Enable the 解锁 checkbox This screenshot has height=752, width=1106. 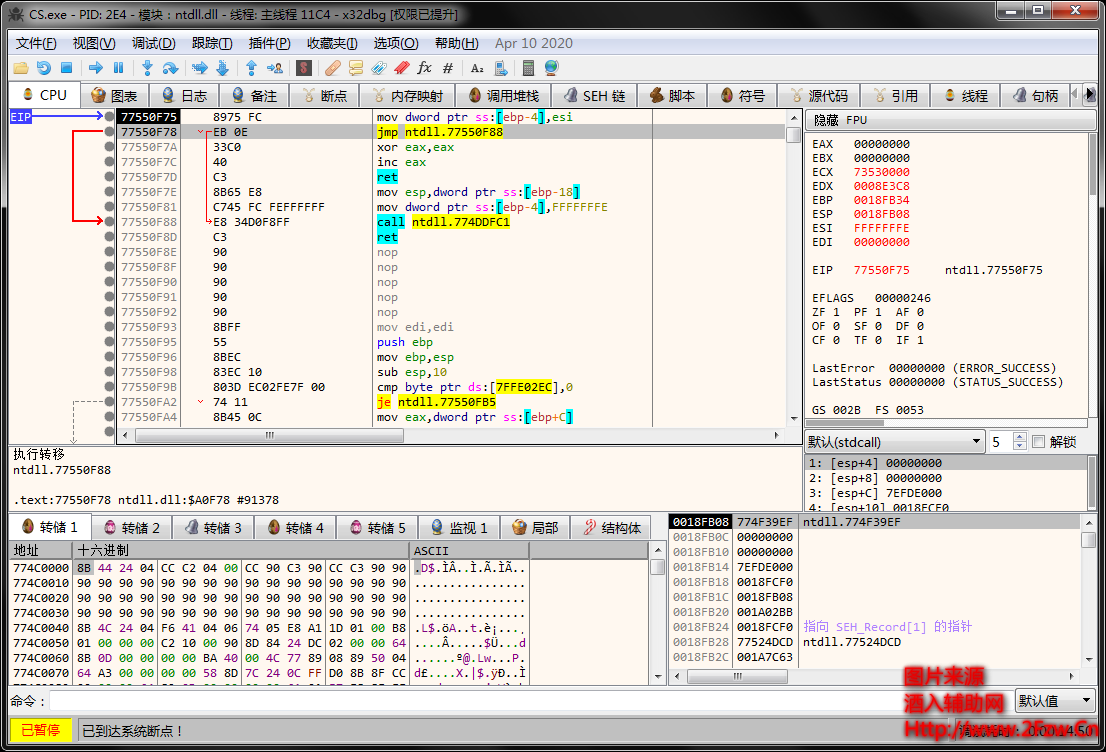1038,442
